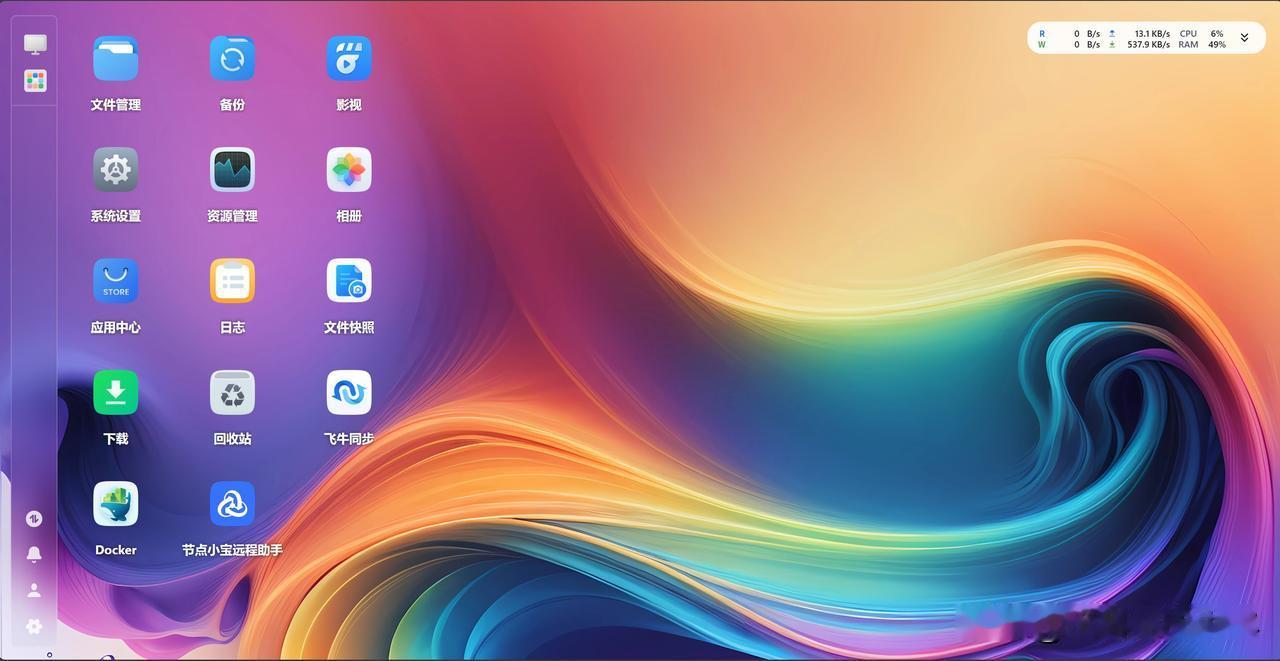
Task: Click the disk write W label
Action: tap(1042, 45)
